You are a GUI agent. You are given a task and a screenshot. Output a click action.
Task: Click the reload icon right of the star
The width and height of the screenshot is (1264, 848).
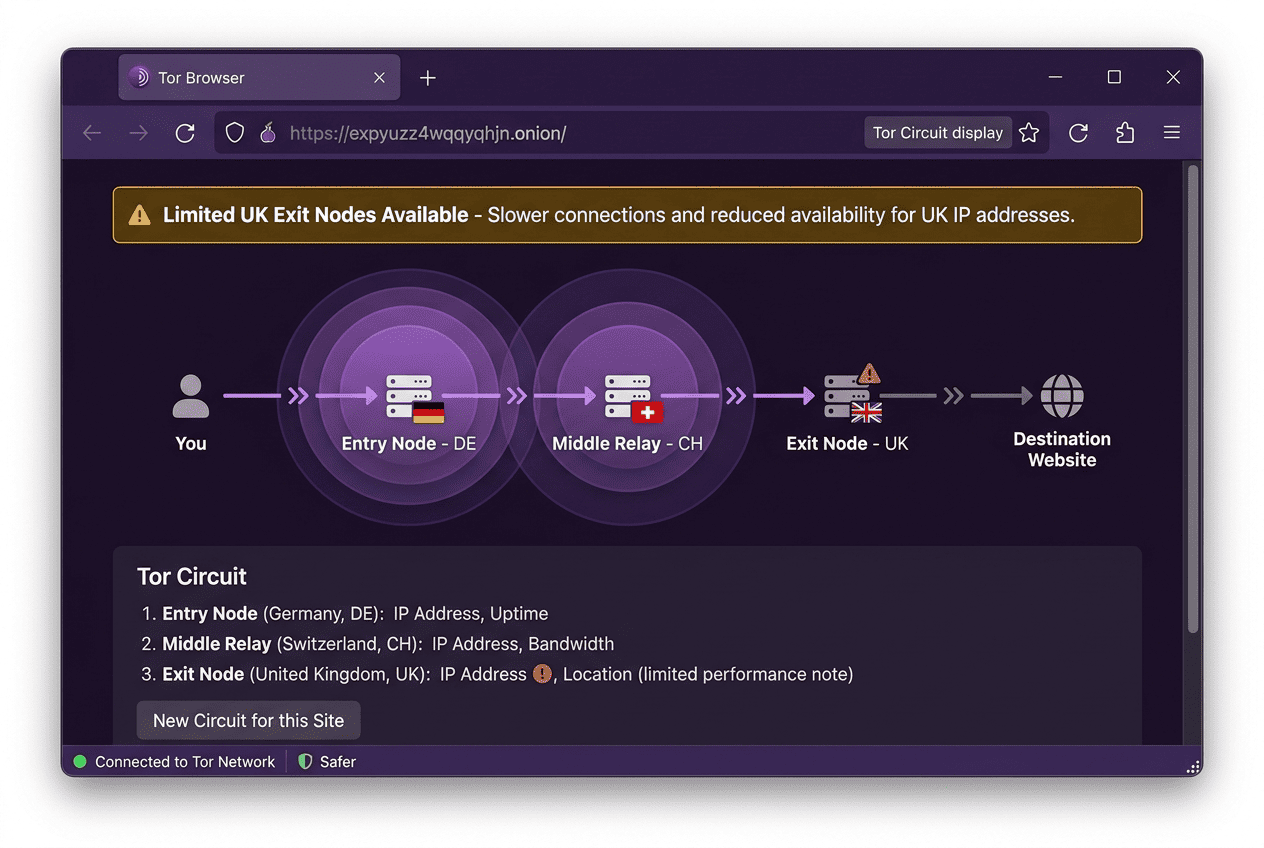tap(1078, 133)
